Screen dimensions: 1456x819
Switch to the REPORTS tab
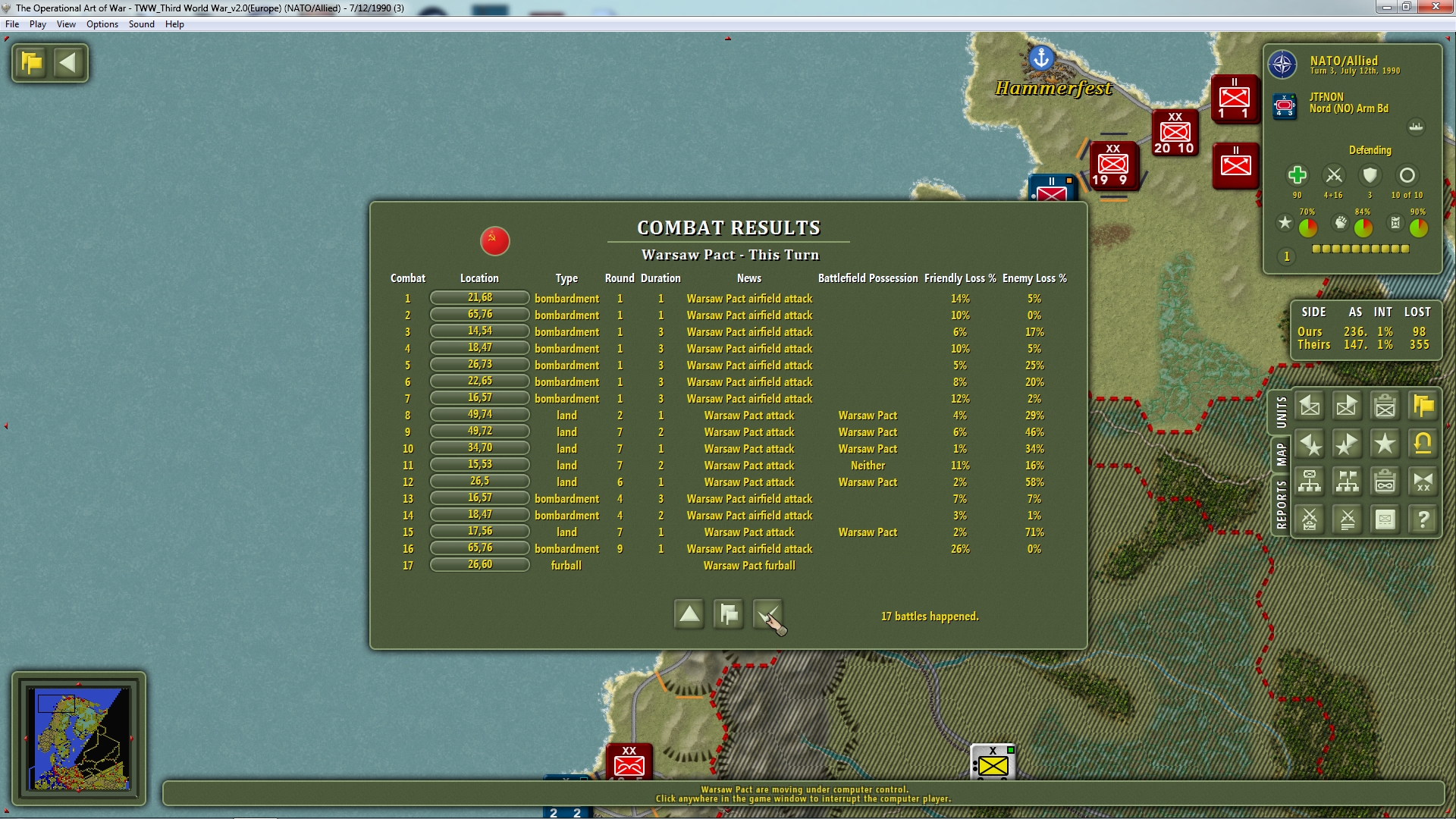coord(1281,504)
